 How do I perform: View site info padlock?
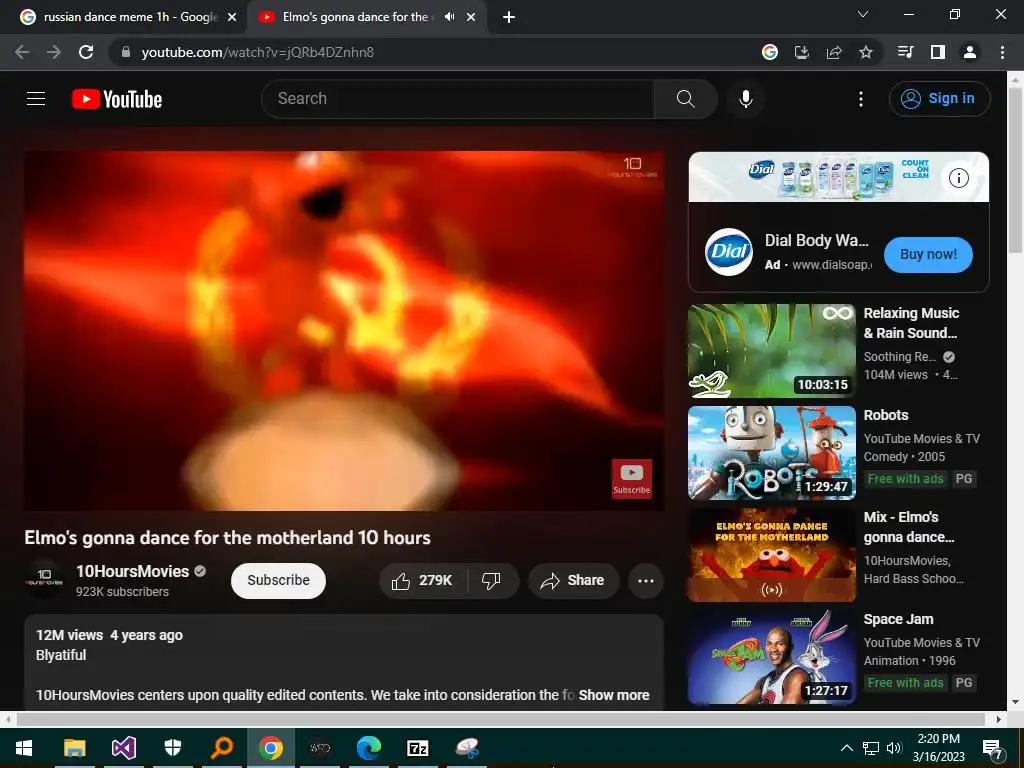126,52
